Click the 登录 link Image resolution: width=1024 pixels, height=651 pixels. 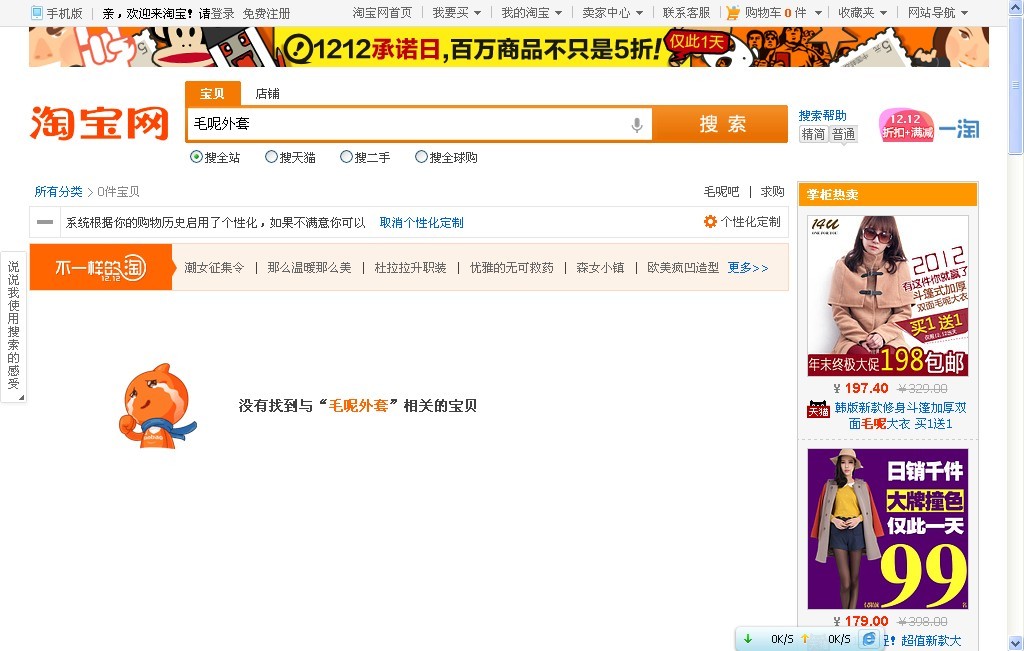pos(223,13)
